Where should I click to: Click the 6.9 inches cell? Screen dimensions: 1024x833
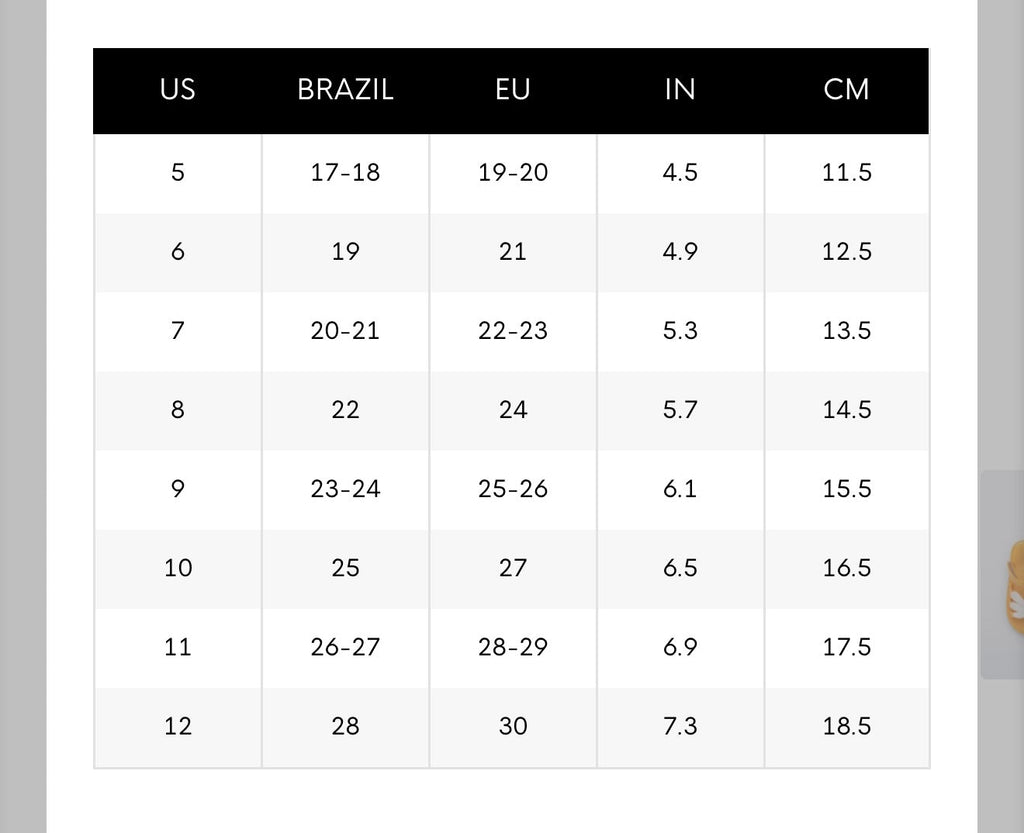point(680,647)
